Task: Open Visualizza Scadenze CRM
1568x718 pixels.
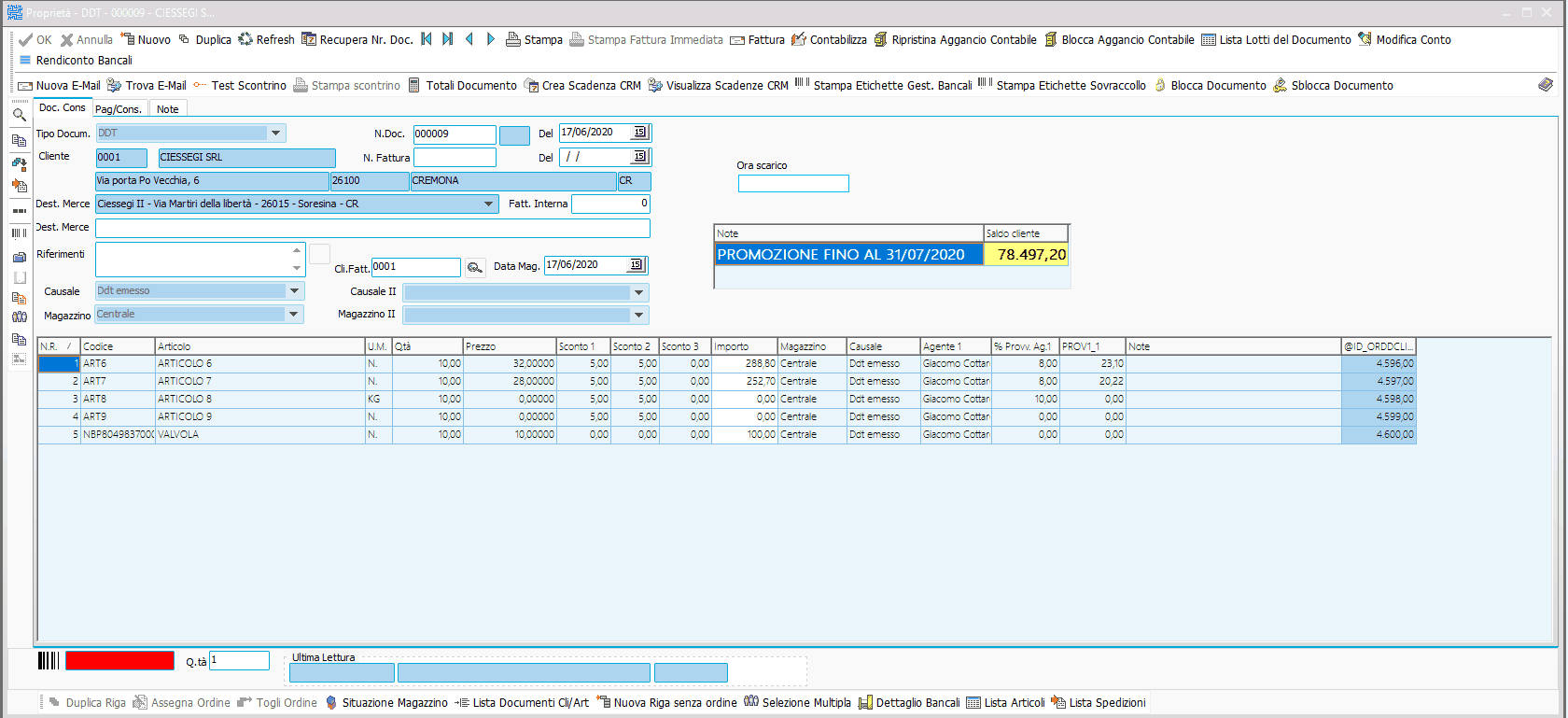Action: click(x=719, y=86)
